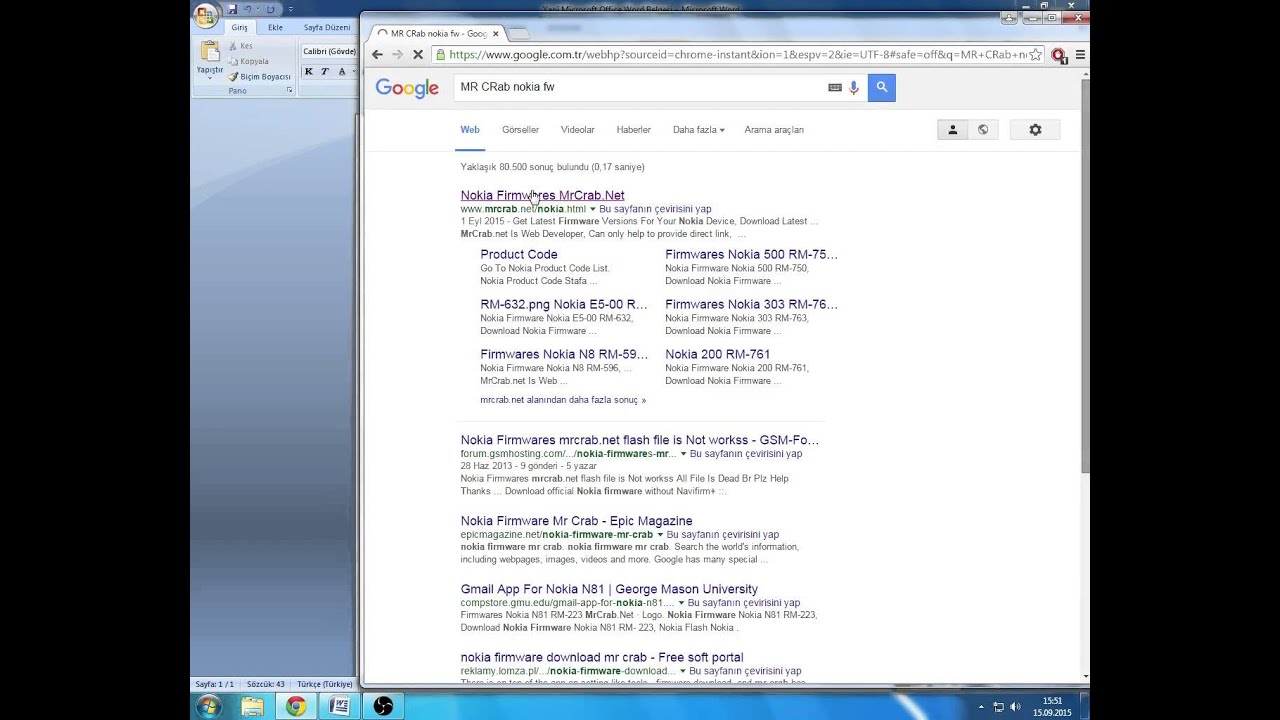Expand the Daha fazla menu

(x=699, y=130)
